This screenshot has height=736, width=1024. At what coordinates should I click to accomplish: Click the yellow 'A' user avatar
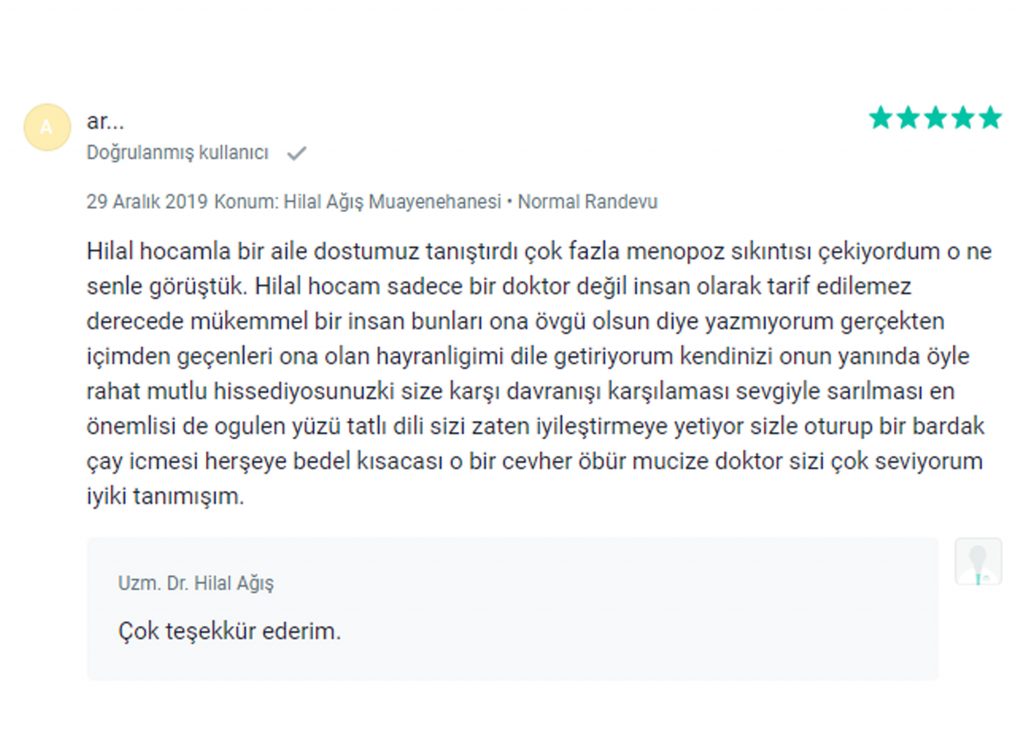[x=47, y=127]
